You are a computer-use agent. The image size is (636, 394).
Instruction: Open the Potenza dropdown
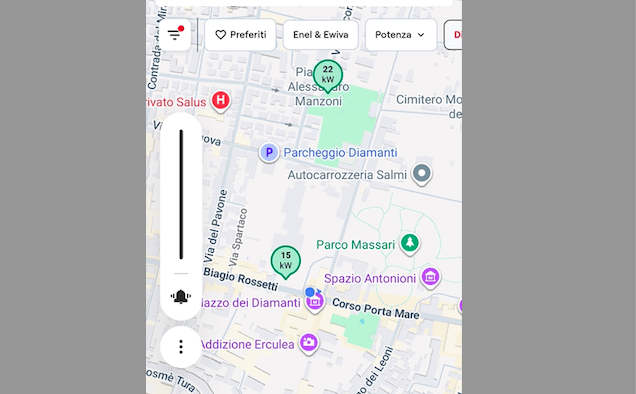[401, 35]
